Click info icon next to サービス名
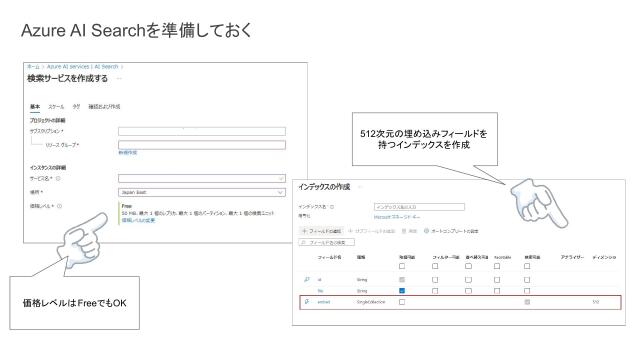 pos(58,178)
